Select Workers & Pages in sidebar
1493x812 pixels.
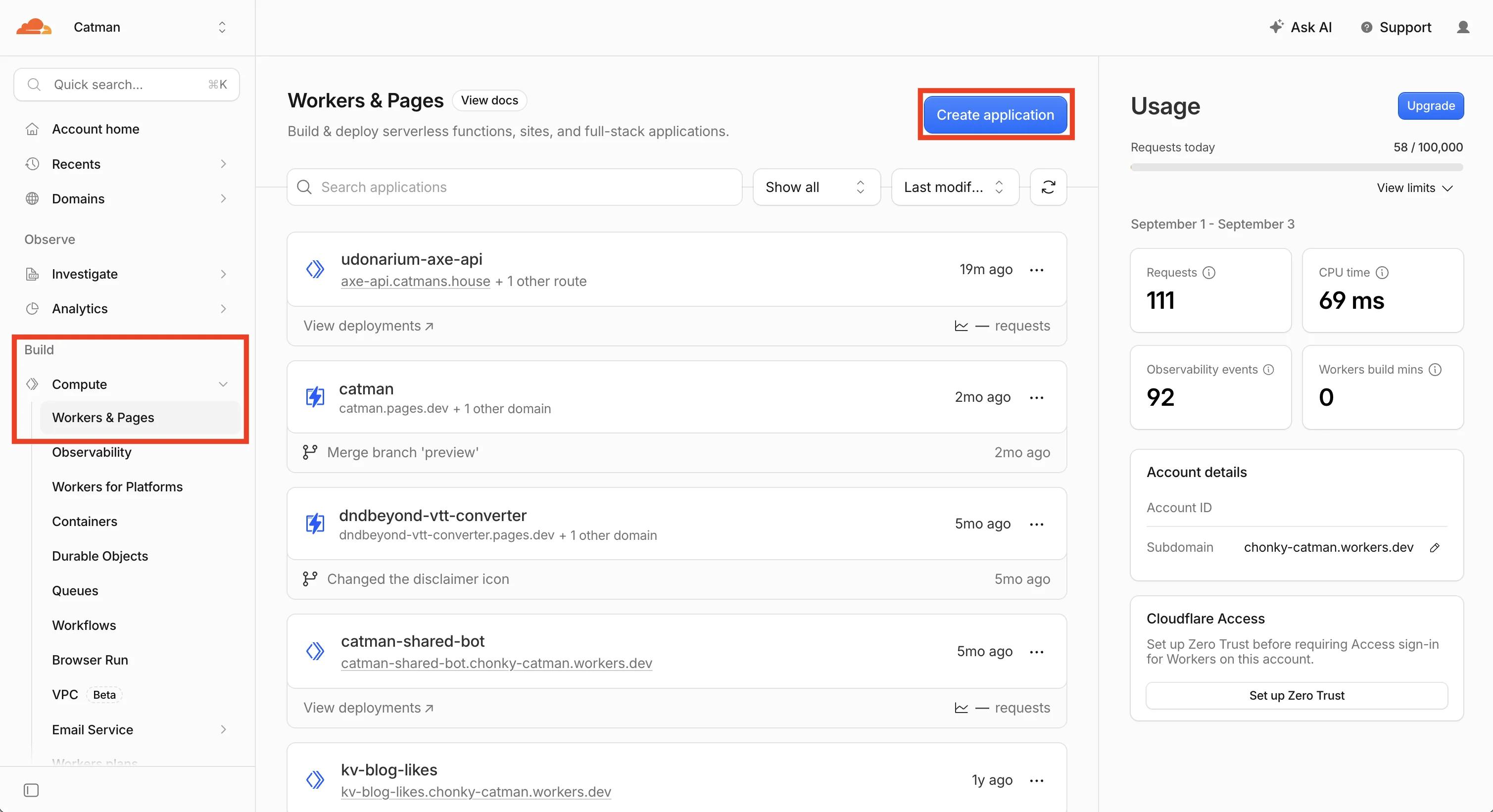tap(140, 417)
